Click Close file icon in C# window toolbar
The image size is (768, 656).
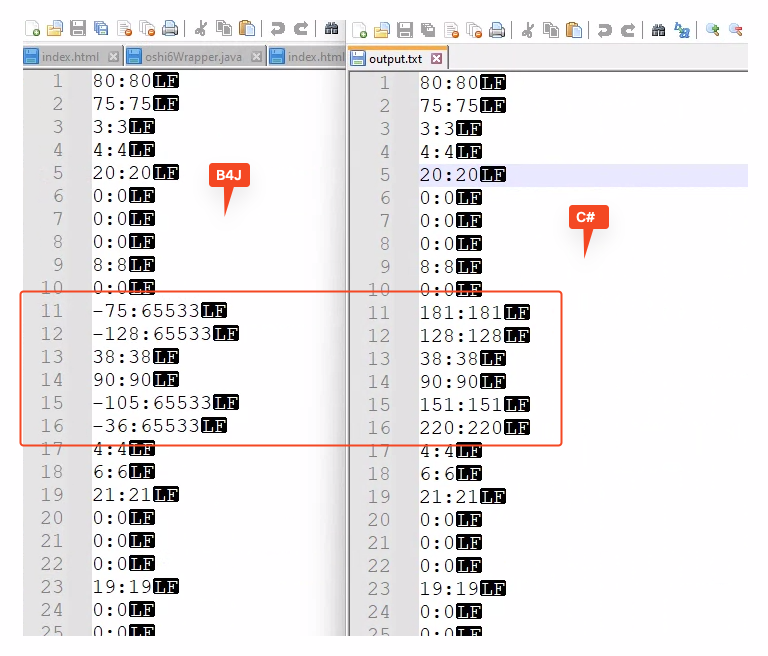tap(451, 30)
